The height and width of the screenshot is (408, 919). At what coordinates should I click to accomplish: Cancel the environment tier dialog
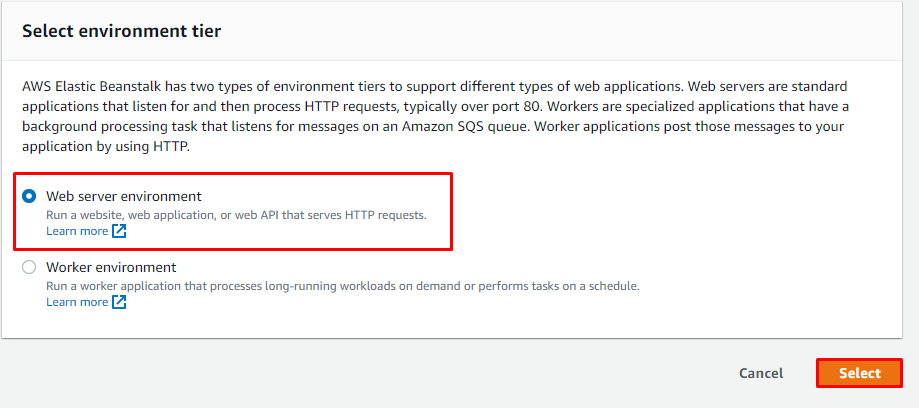pos(761,373)
